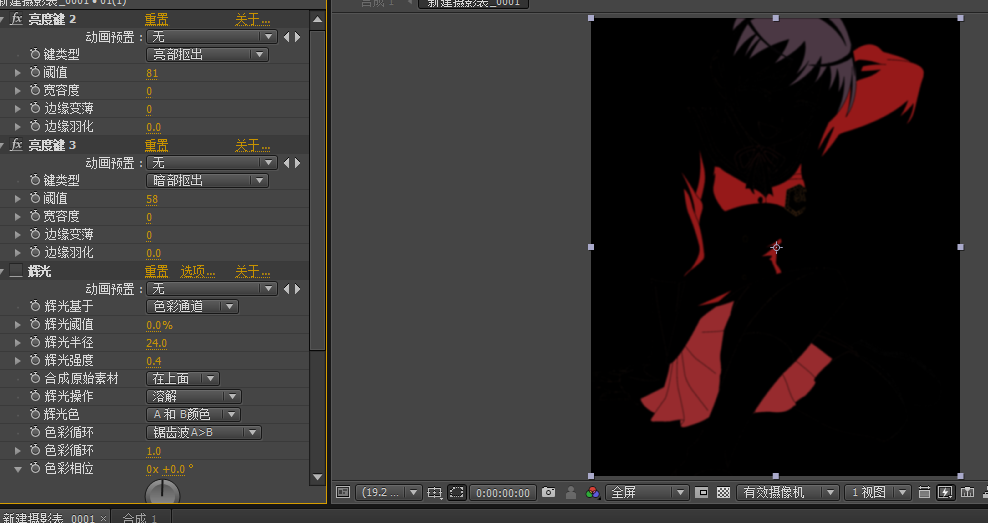This screenshot has width=988, height=523.
Task: Select the 新建摄影表_0001 timeline tab
Action: [x=48, y=517]
